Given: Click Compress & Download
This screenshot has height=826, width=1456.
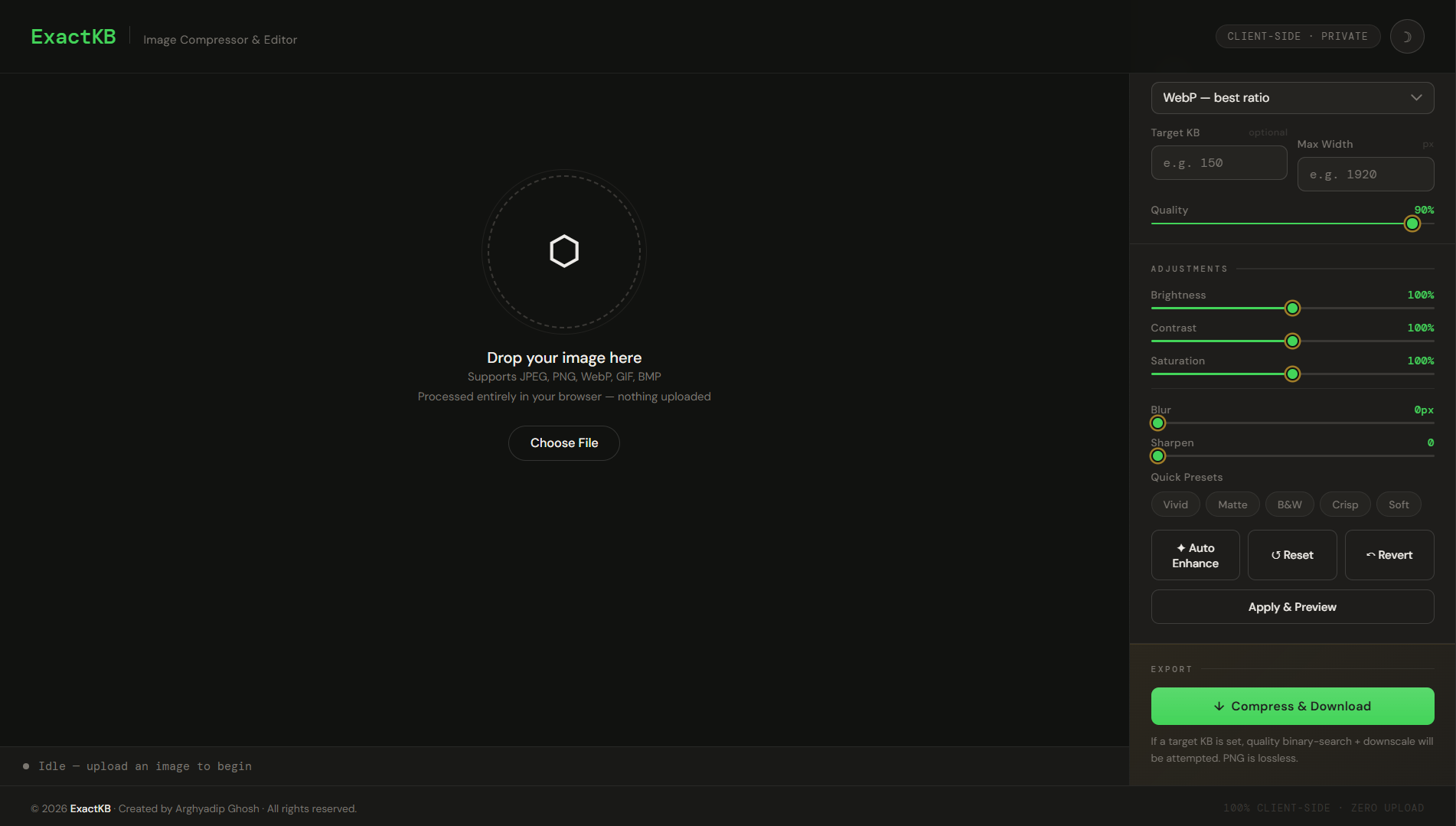Looking at the screenshot, I should point(1291,706).
